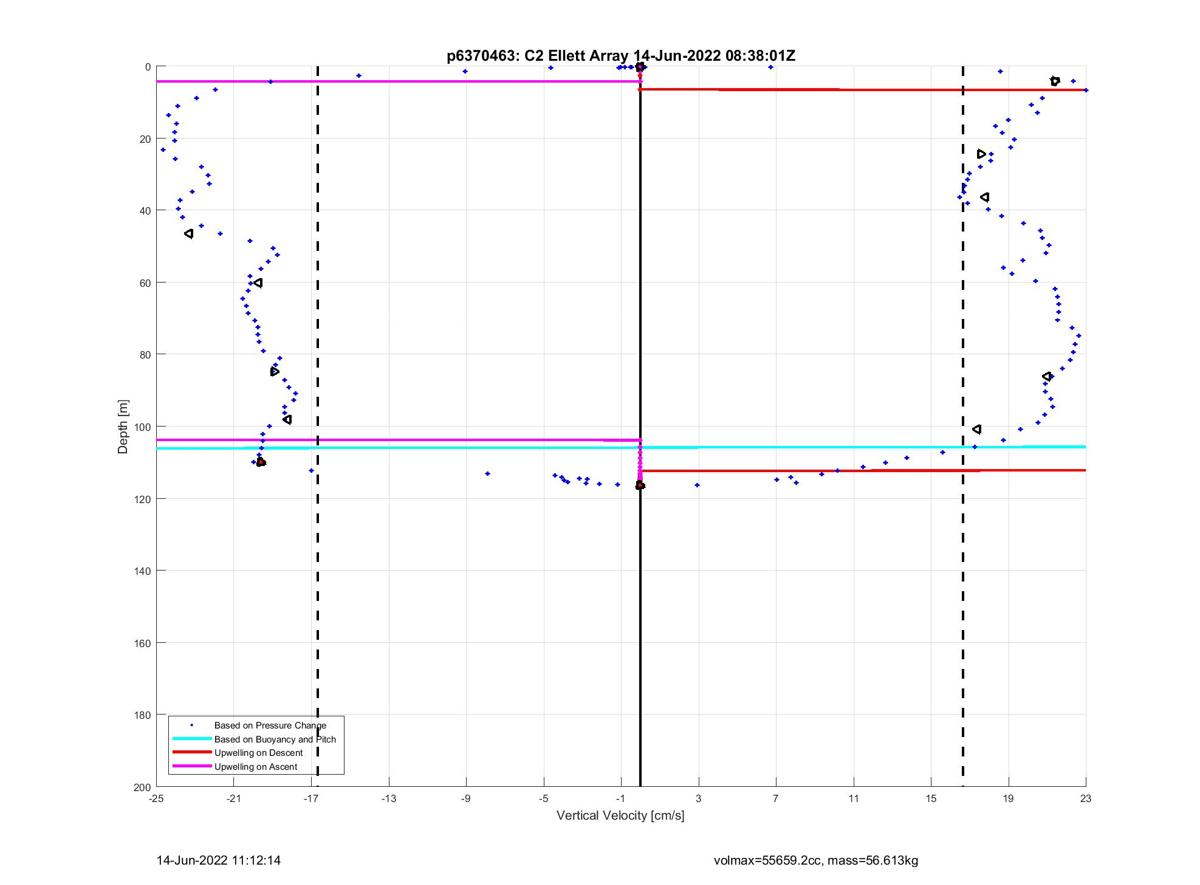The image size is (1200, 885).
Task: Click the depth tick label '60'
Action: (145, 283)
